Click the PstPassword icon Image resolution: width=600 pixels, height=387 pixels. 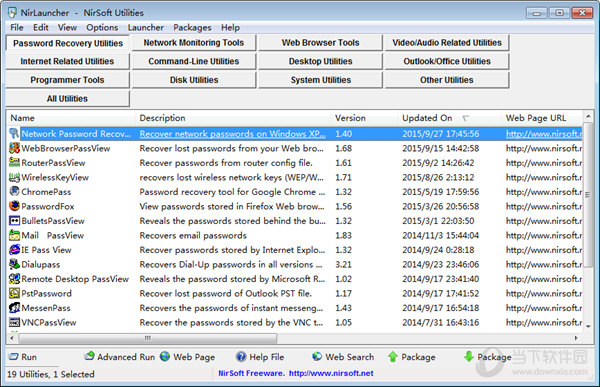14,294
